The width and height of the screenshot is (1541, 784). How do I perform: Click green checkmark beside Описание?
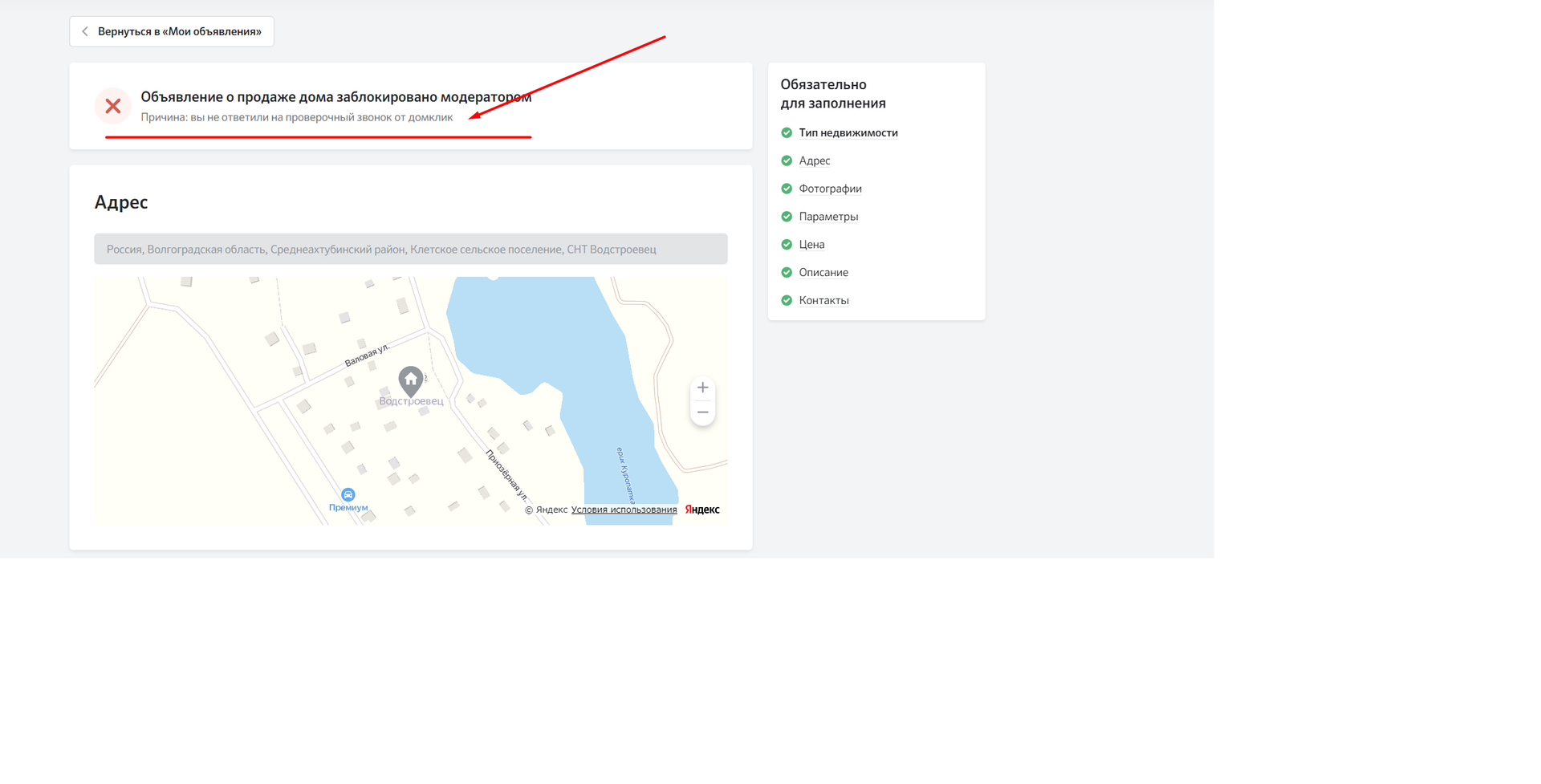(x=787, y=273)
